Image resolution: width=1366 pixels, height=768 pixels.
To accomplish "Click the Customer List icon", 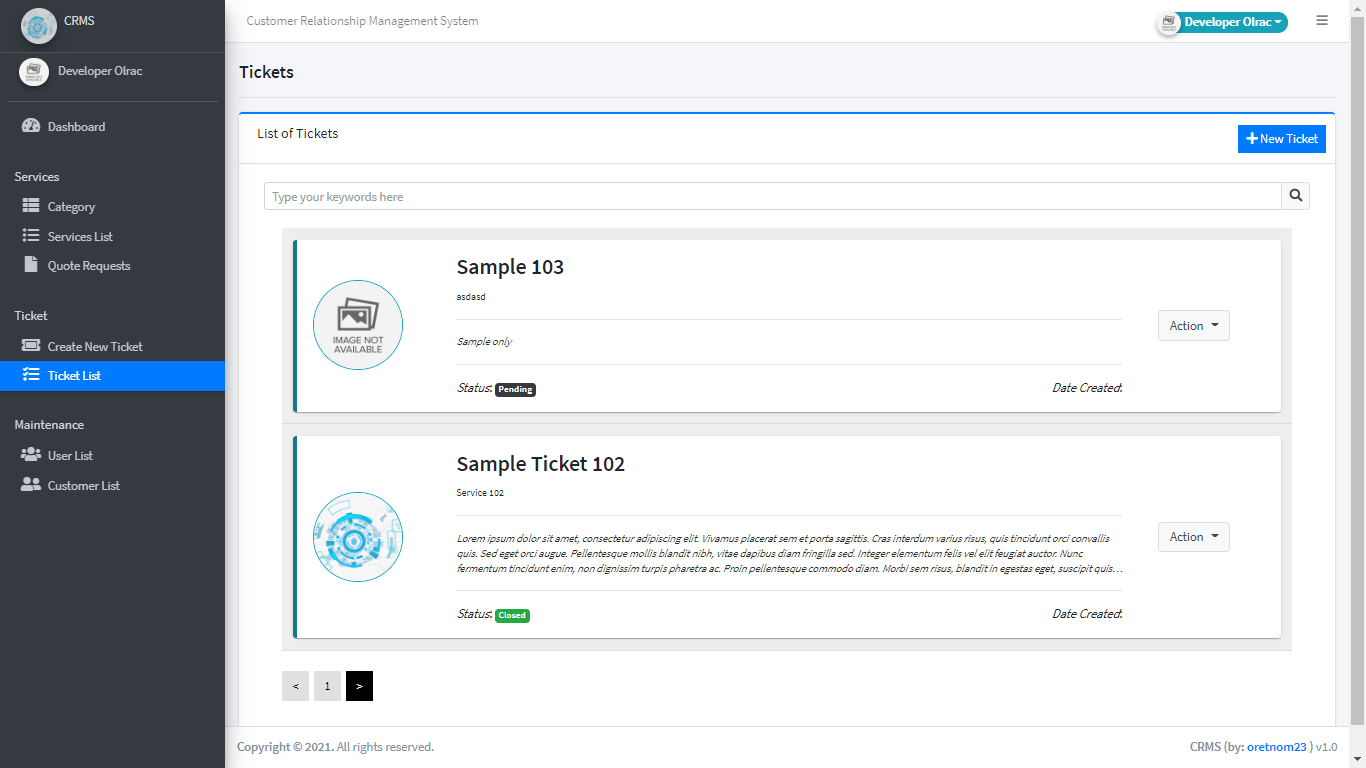I will [x=31, y=485].
